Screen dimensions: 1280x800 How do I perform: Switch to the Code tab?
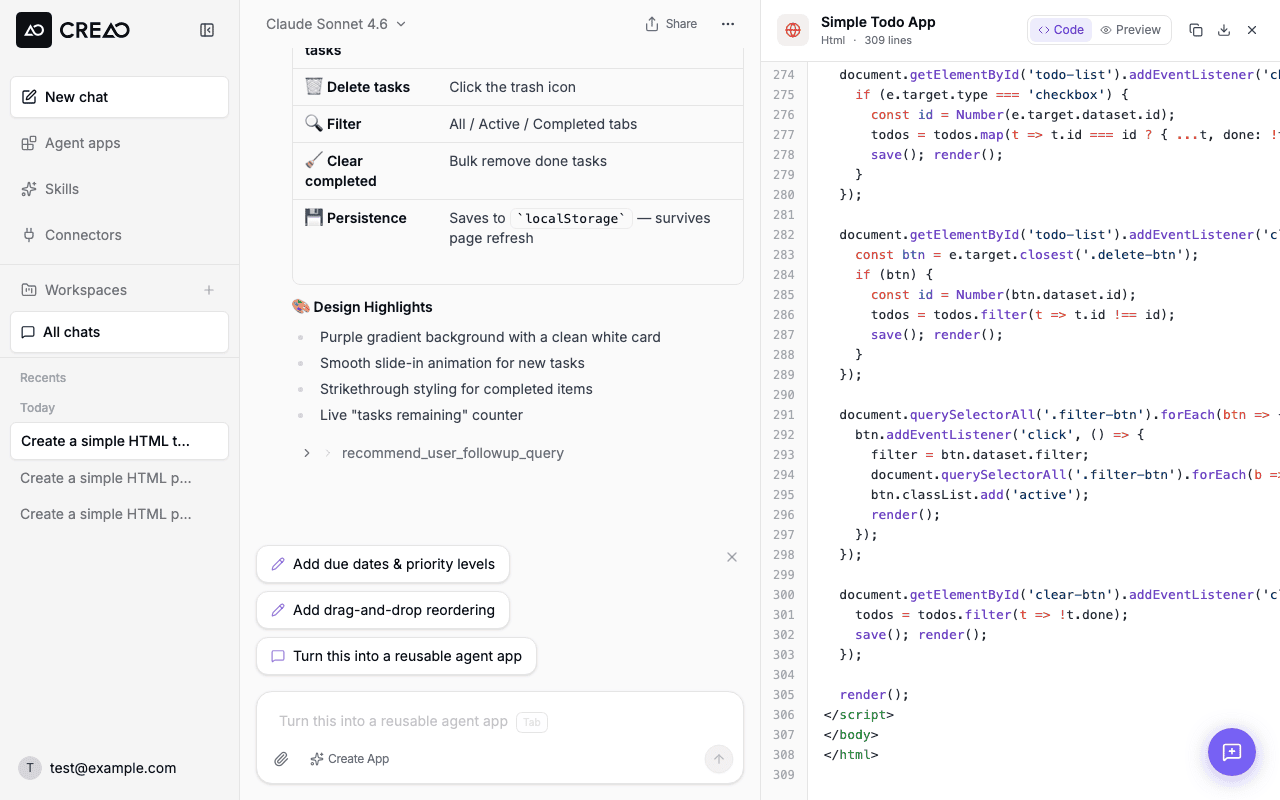pos(1061,30)
